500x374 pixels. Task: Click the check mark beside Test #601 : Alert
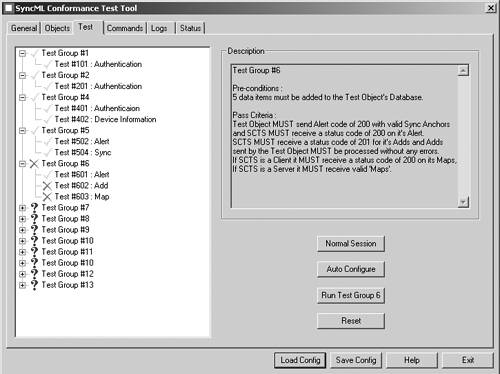[x=47, y=175]
